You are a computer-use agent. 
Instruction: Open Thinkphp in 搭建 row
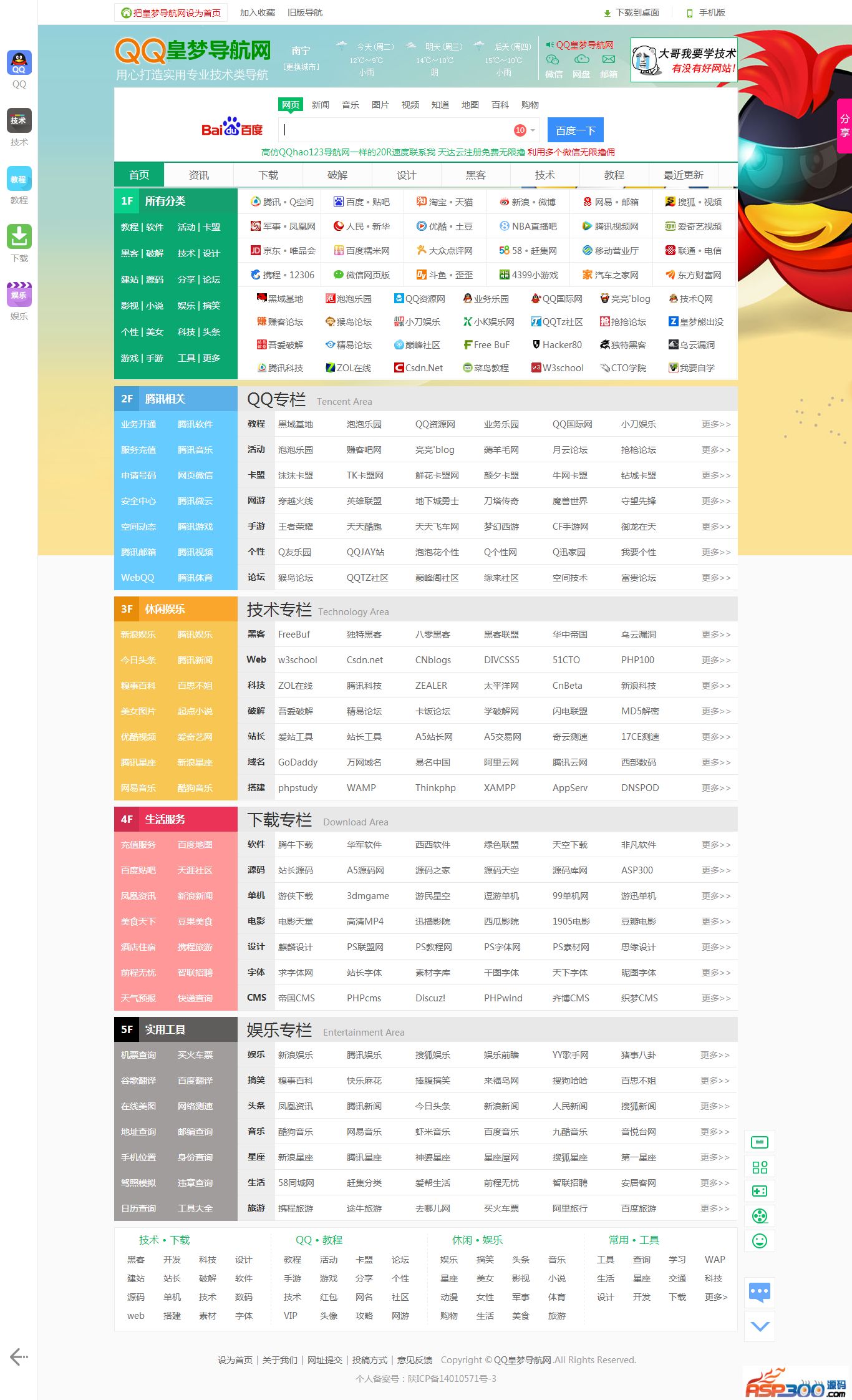pos(435,788)
